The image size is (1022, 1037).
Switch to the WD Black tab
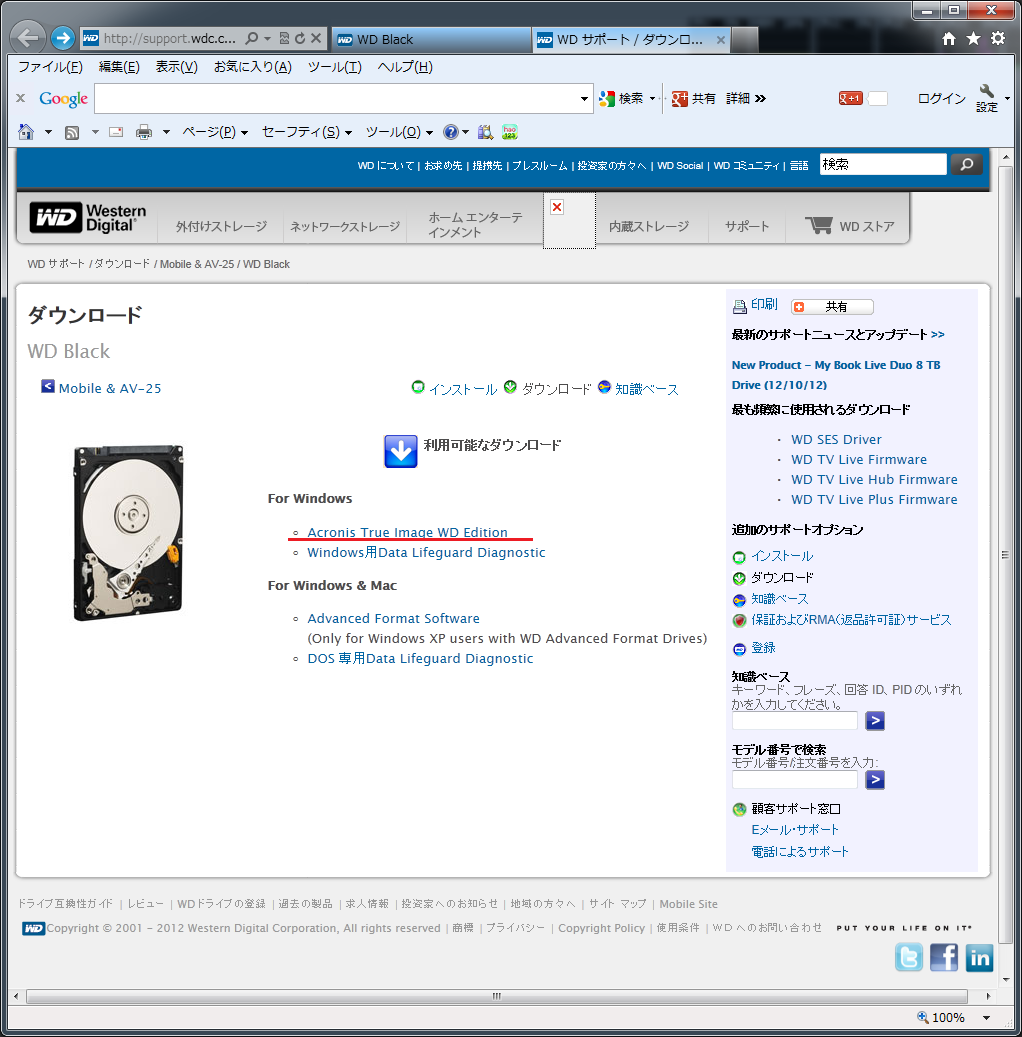point(430,40)
